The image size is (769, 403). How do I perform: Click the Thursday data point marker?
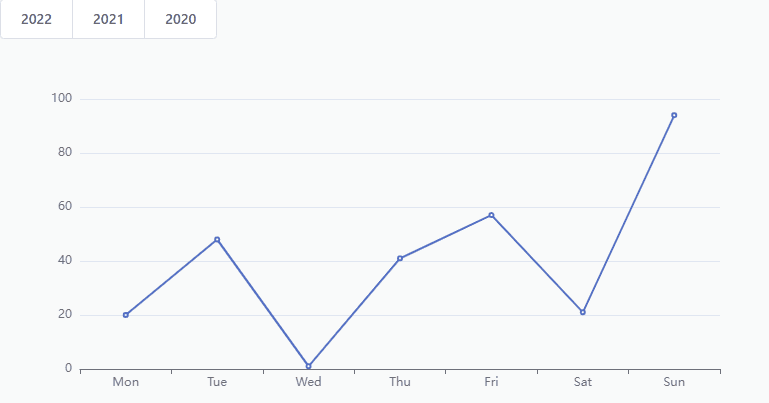[400, 258]
